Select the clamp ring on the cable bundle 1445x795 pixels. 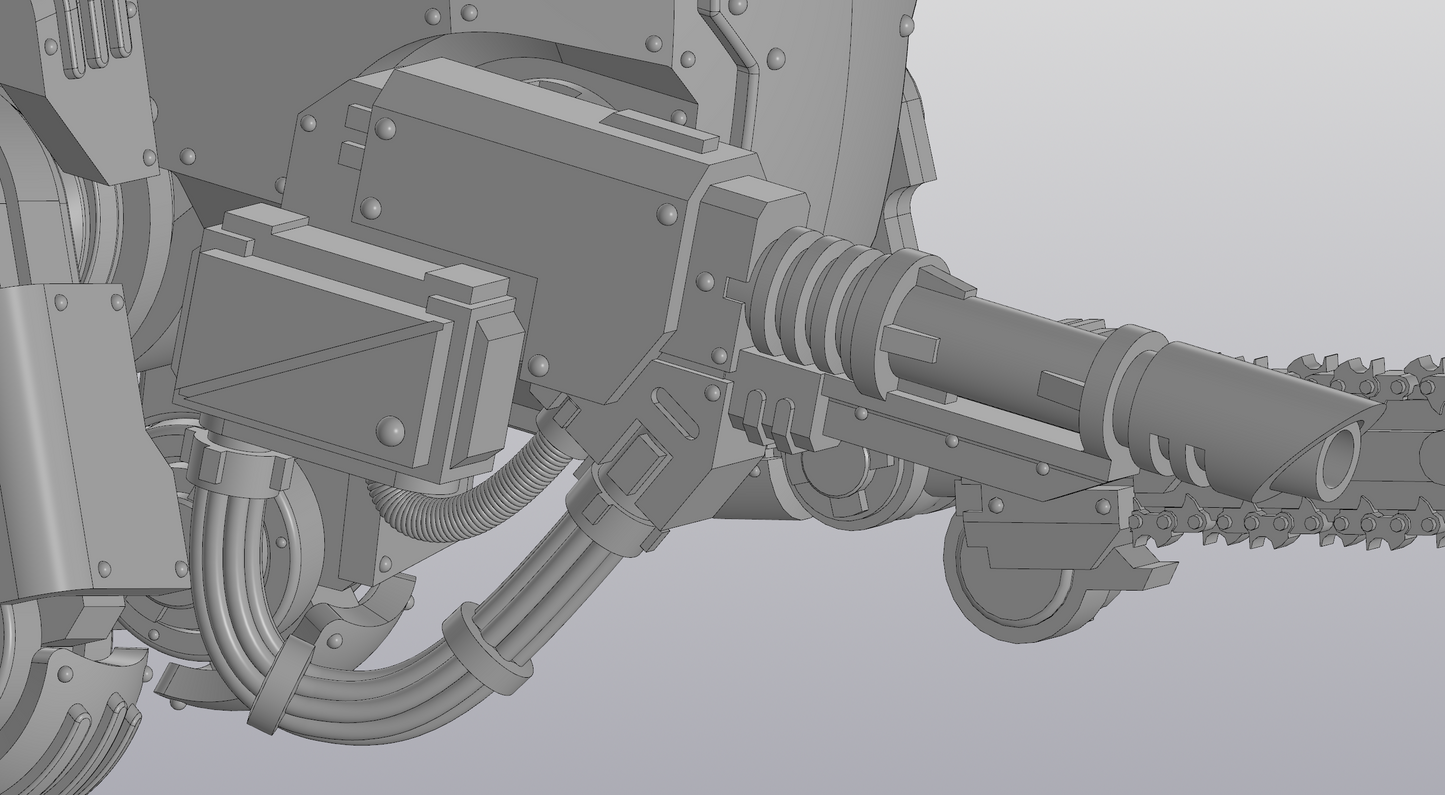tap(485, 650)
